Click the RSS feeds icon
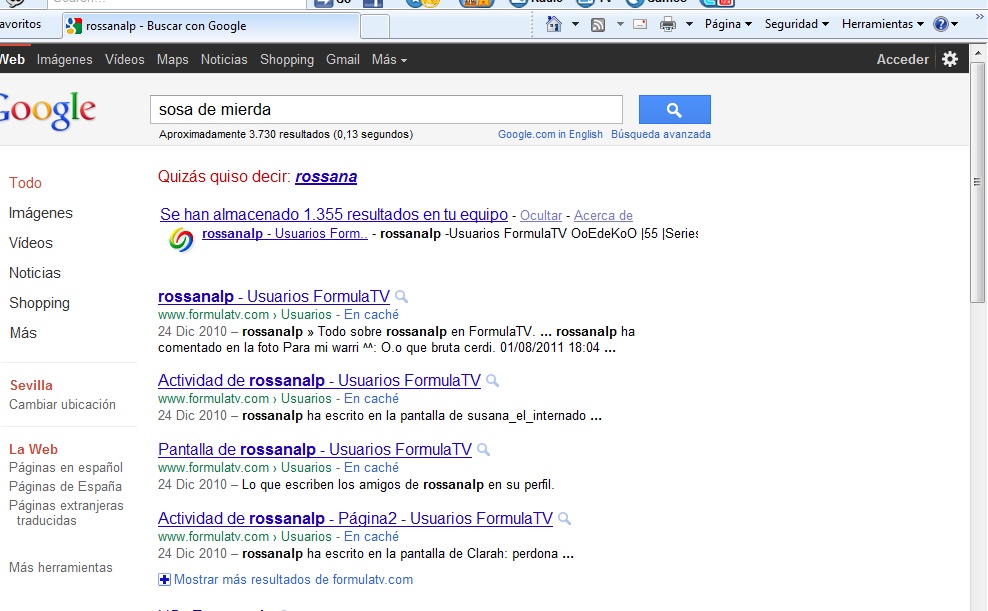The width and height of the screenshot is (988, 611). [598, 24]
